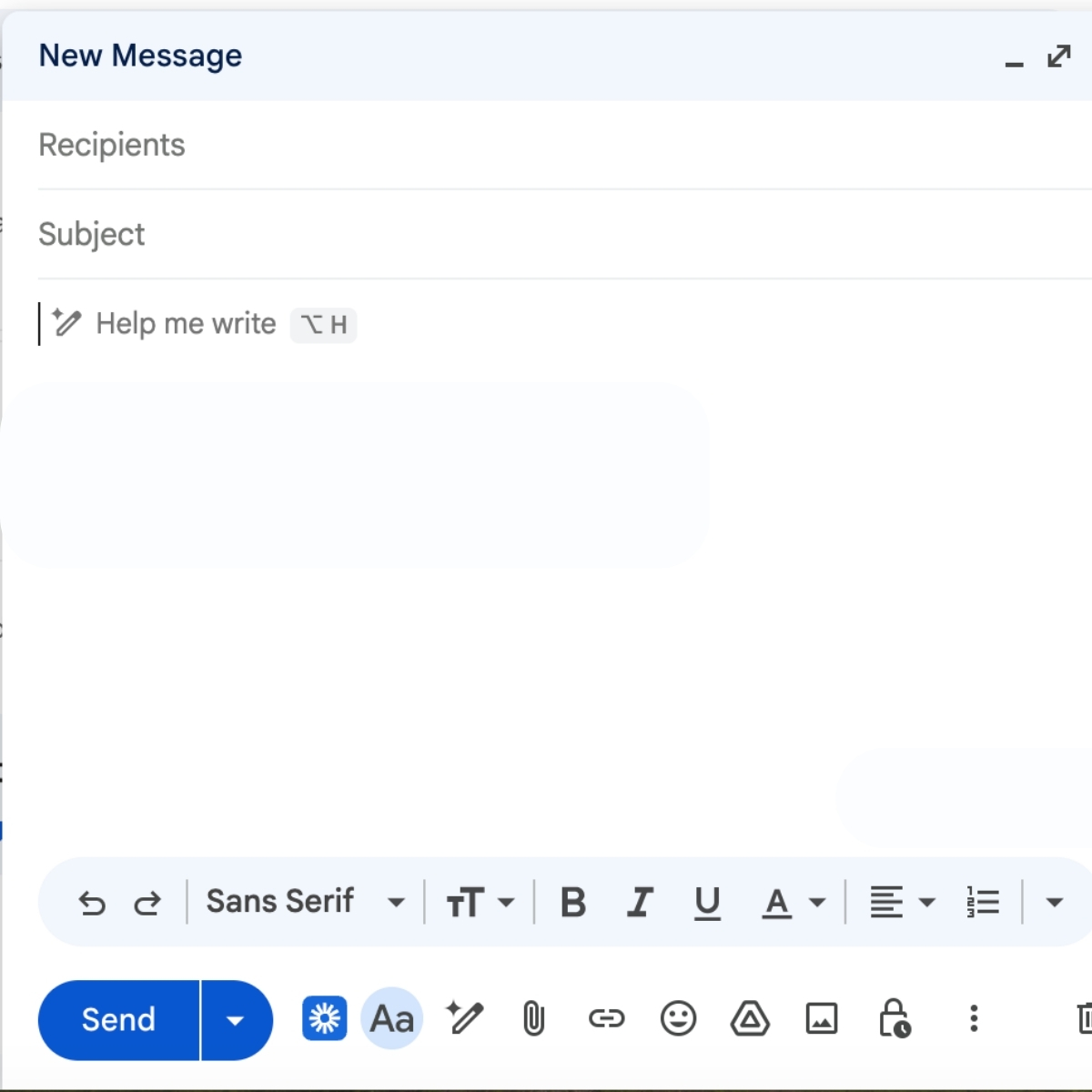Image resolution: width=1092 pixels, height=1092 pixels.
Task: Open the send options arrow next to Send
Action: point(236,1020)
